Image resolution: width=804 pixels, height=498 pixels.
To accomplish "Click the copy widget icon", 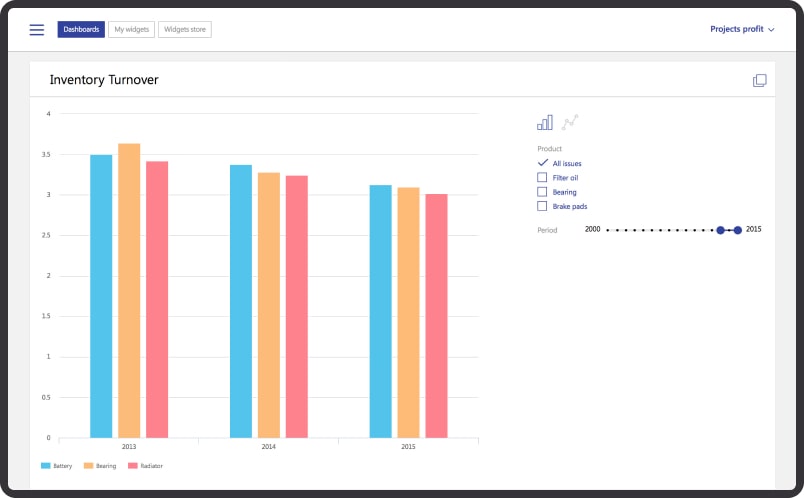I will click(759, 80).
